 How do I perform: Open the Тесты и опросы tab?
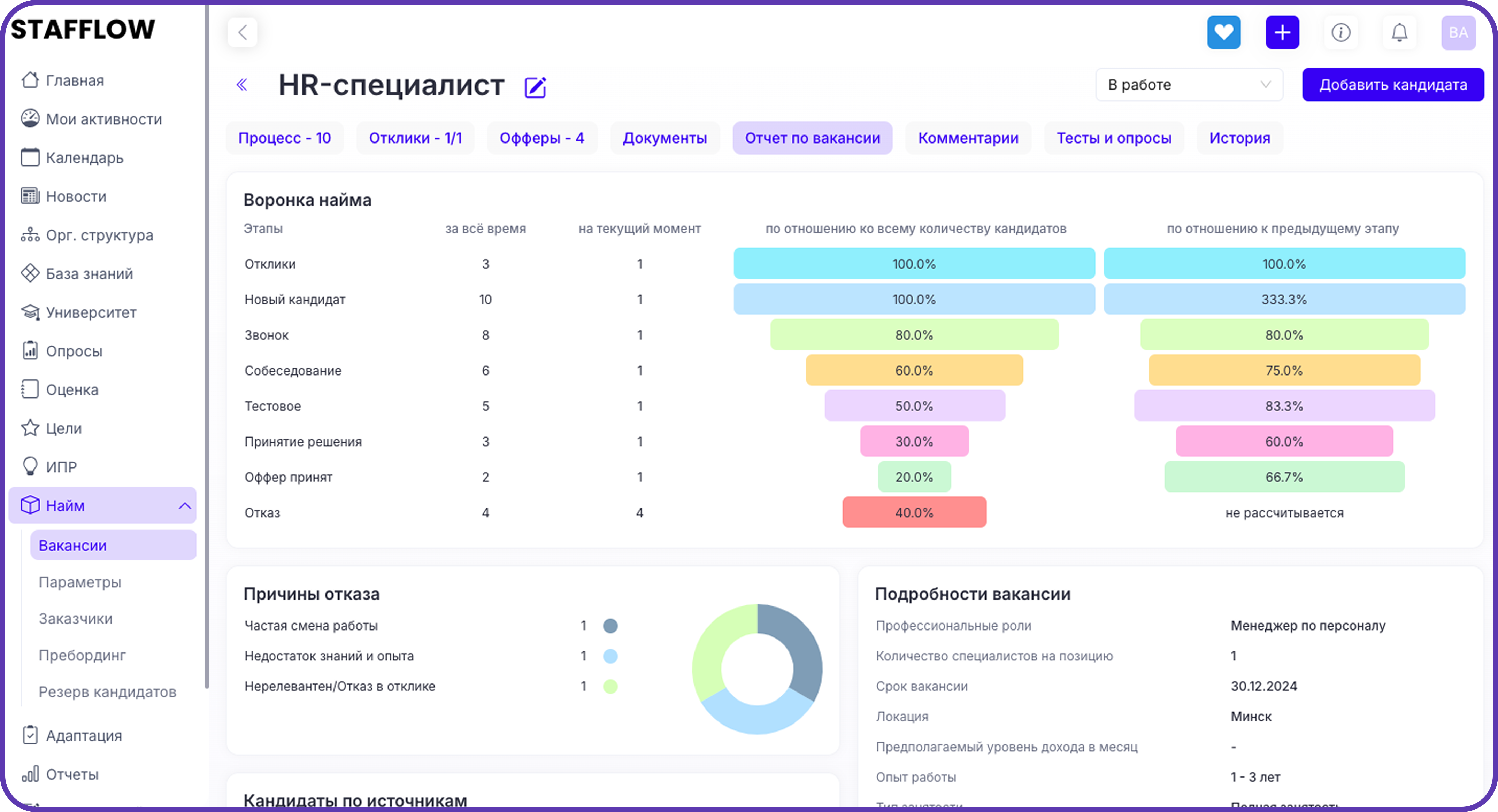click(x=1114, y=138)
